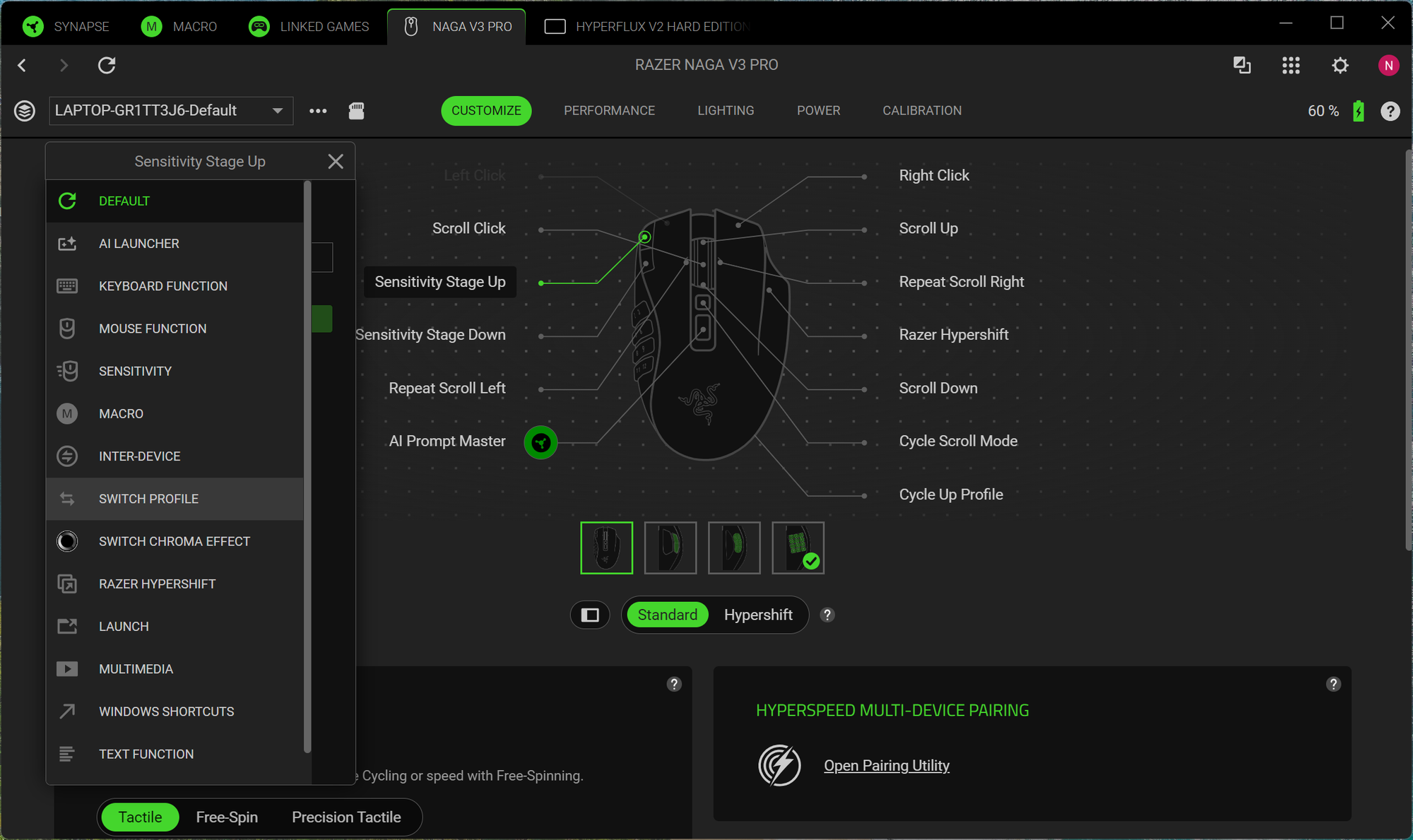
Task: Choose Windows Shortcuts assignment
Action: [175, 711]
